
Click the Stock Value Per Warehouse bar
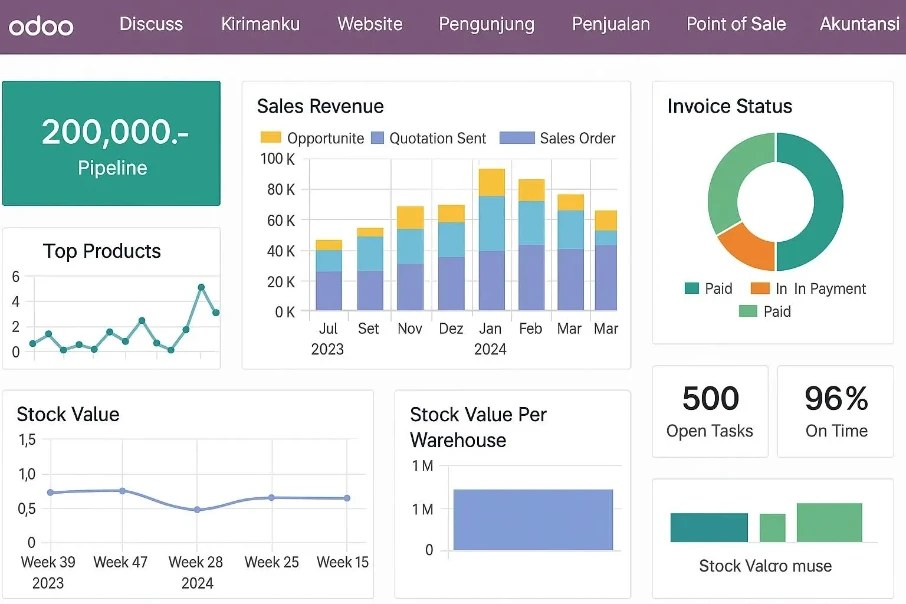coord(533,520)
